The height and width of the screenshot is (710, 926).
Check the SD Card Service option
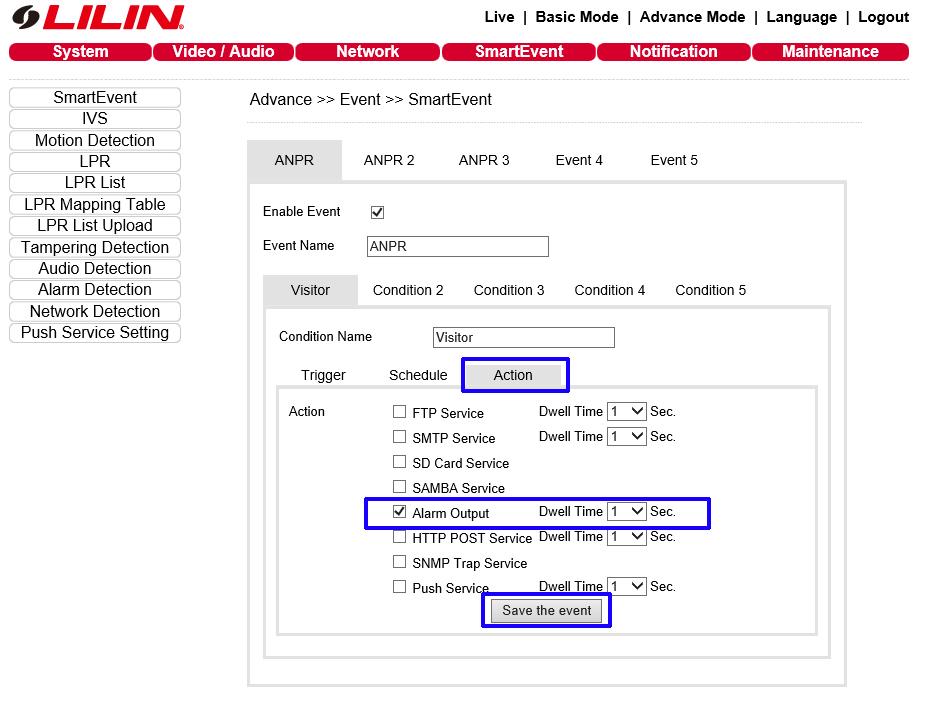(x=400, y=462)
